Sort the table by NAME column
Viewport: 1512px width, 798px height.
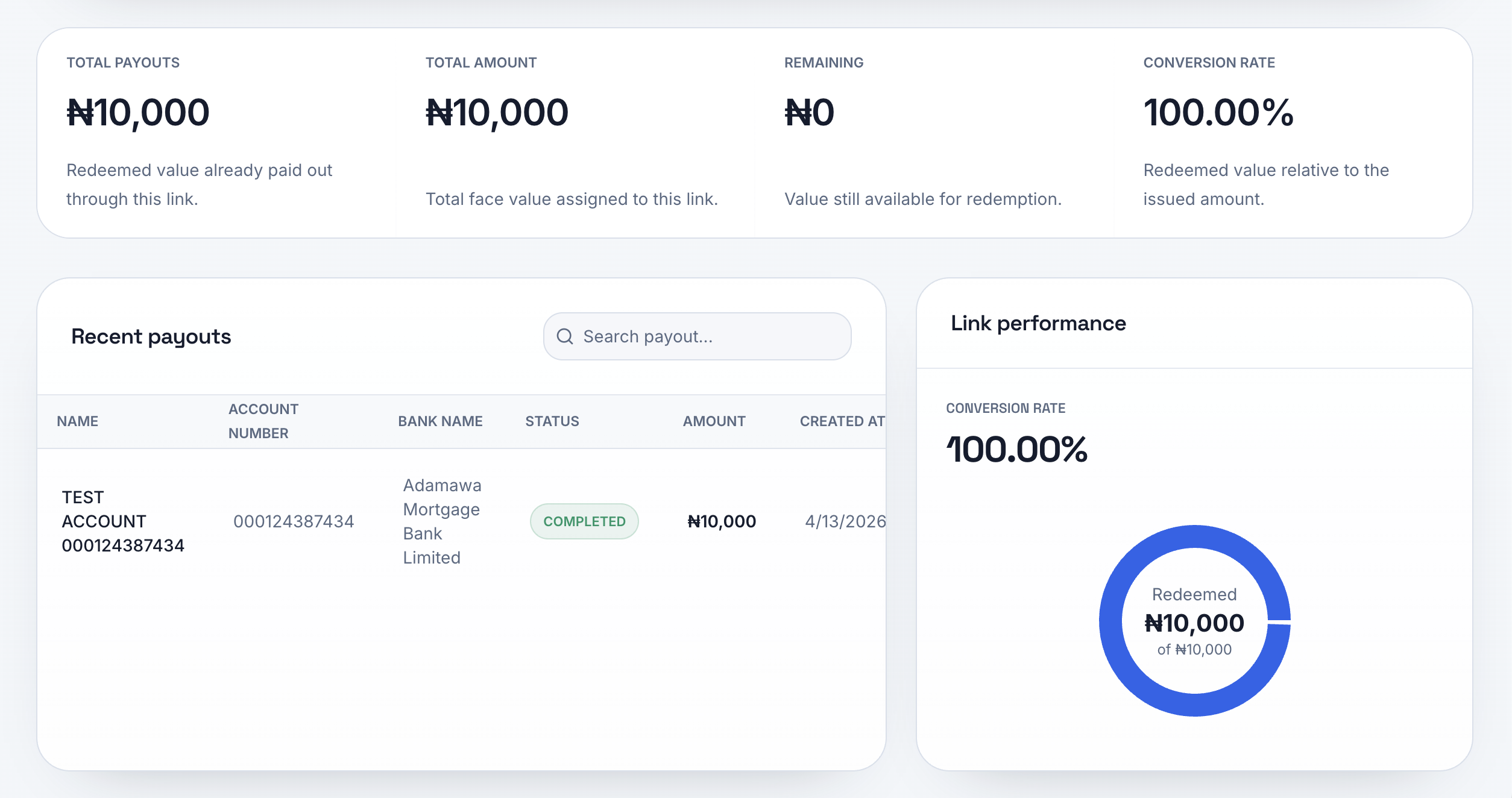pos(77,421)
